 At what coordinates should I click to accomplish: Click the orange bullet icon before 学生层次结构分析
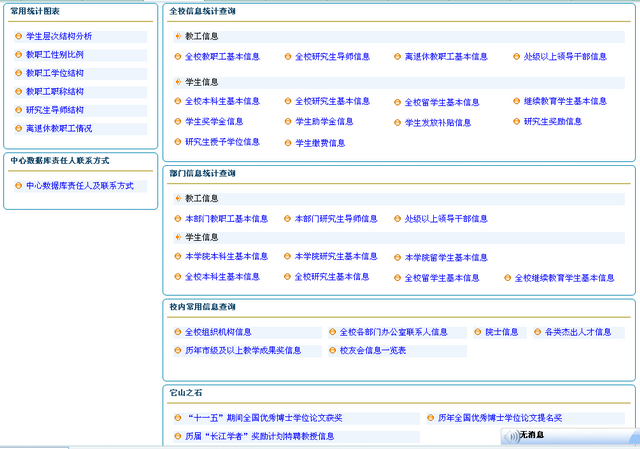(x=18, y=36)
